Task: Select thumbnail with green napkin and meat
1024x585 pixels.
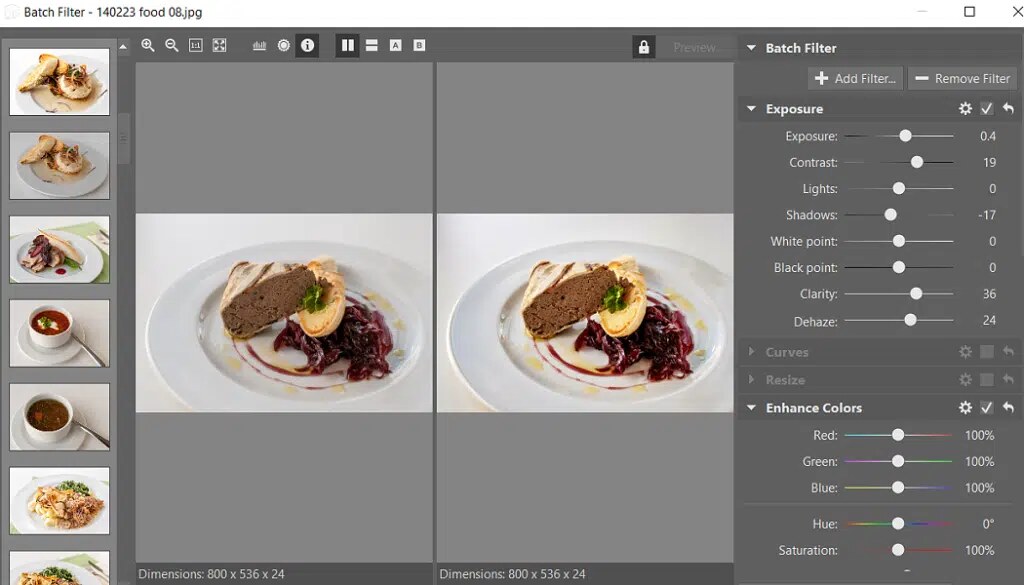Action: click(59, 249)
